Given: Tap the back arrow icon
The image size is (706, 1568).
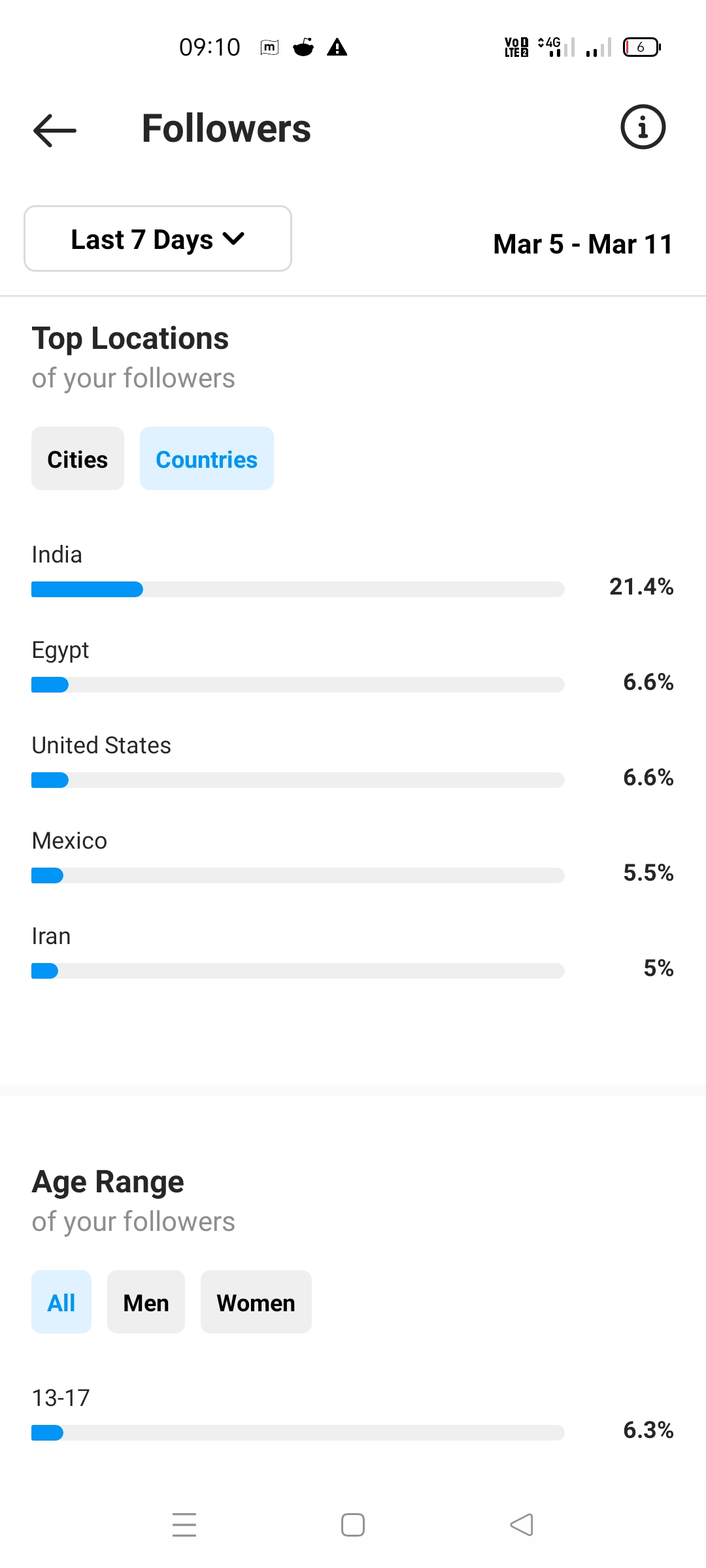Looking at the screenshot, I should [x=55, y=130].
